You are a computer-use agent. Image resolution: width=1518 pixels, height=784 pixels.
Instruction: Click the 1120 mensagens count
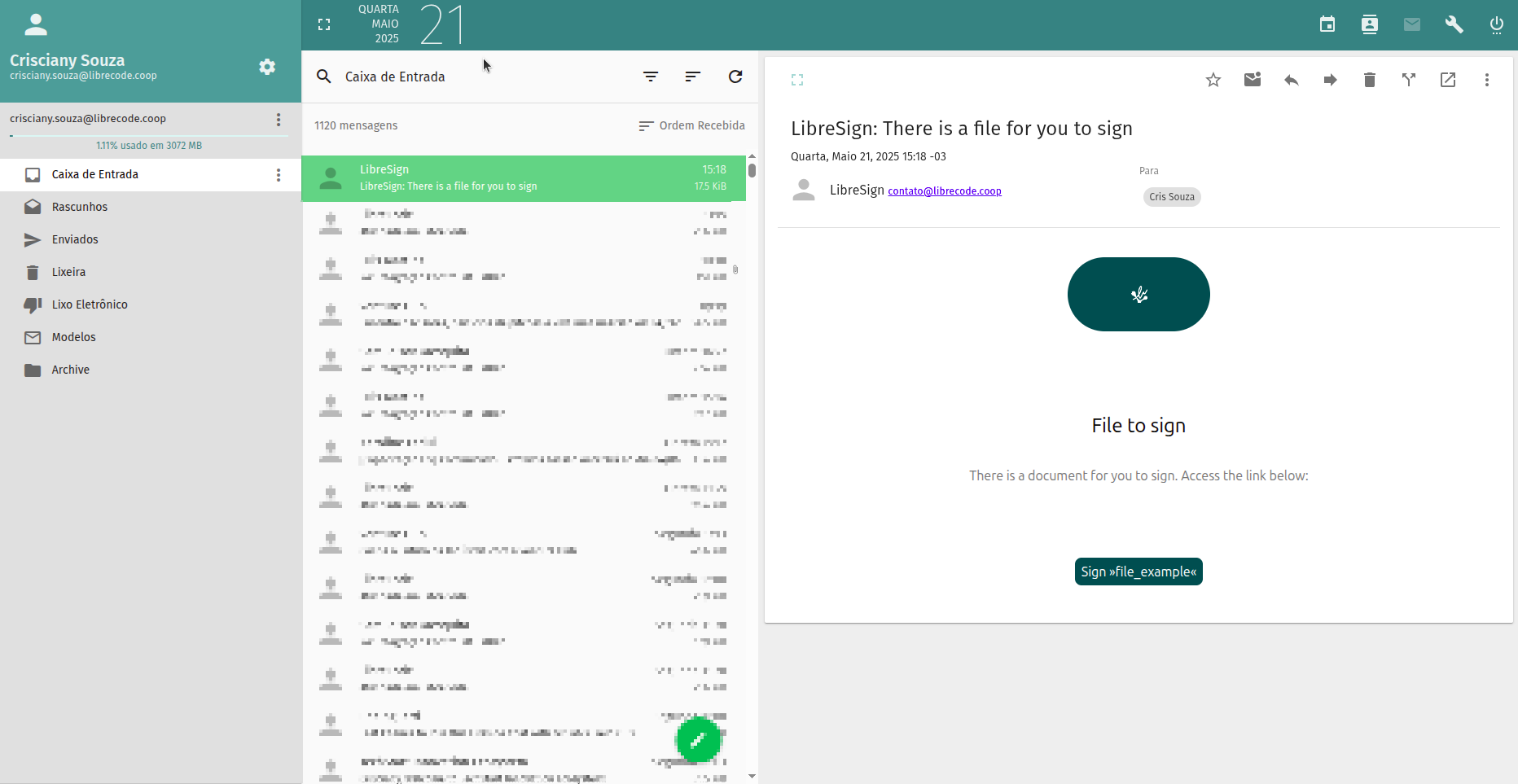pyautogui.click(x=356, y=125)
